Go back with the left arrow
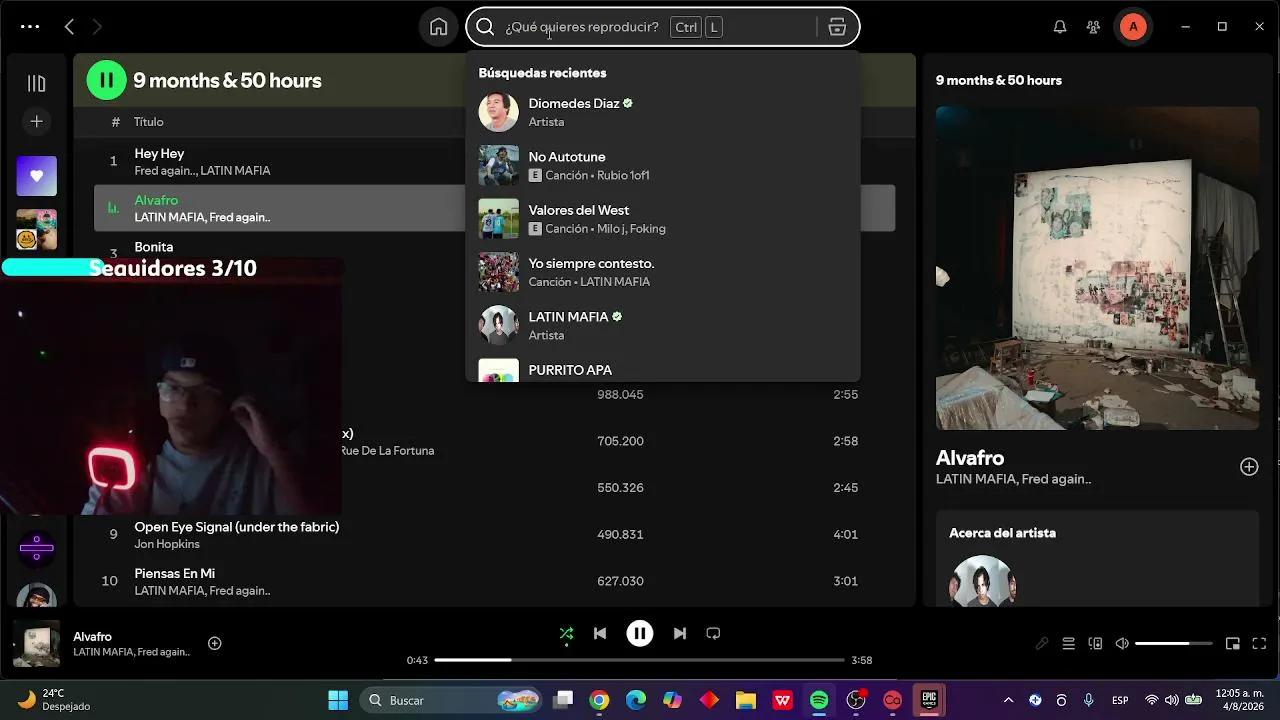 [69, 27]
